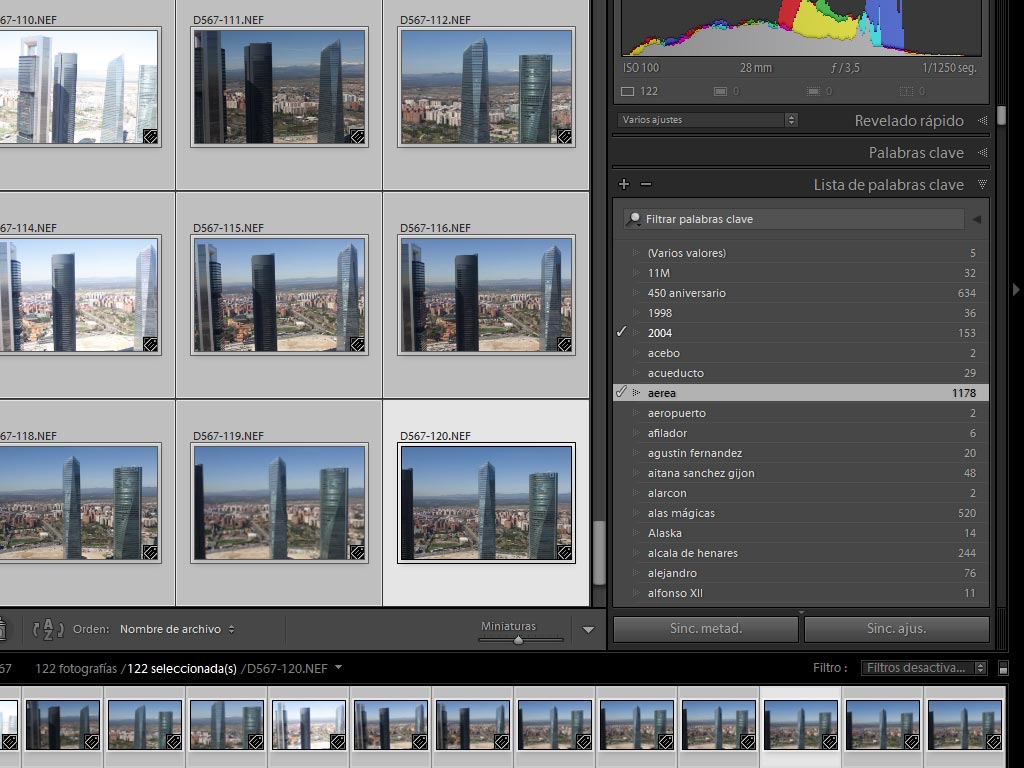Screen dimensions: 1024x768
Task: Uncheck the 2004 keyword checkmark
Action: [621, 332]
